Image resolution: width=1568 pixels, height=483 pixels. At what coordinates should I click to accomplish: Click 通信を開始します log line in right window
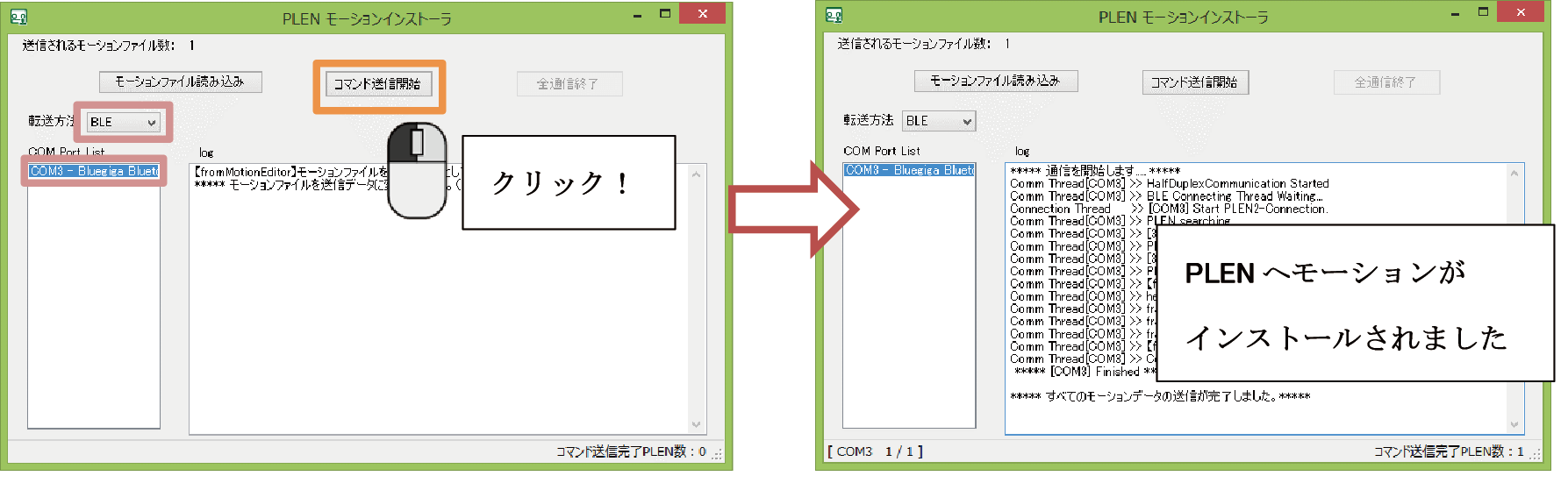(x=1095, y=171)
